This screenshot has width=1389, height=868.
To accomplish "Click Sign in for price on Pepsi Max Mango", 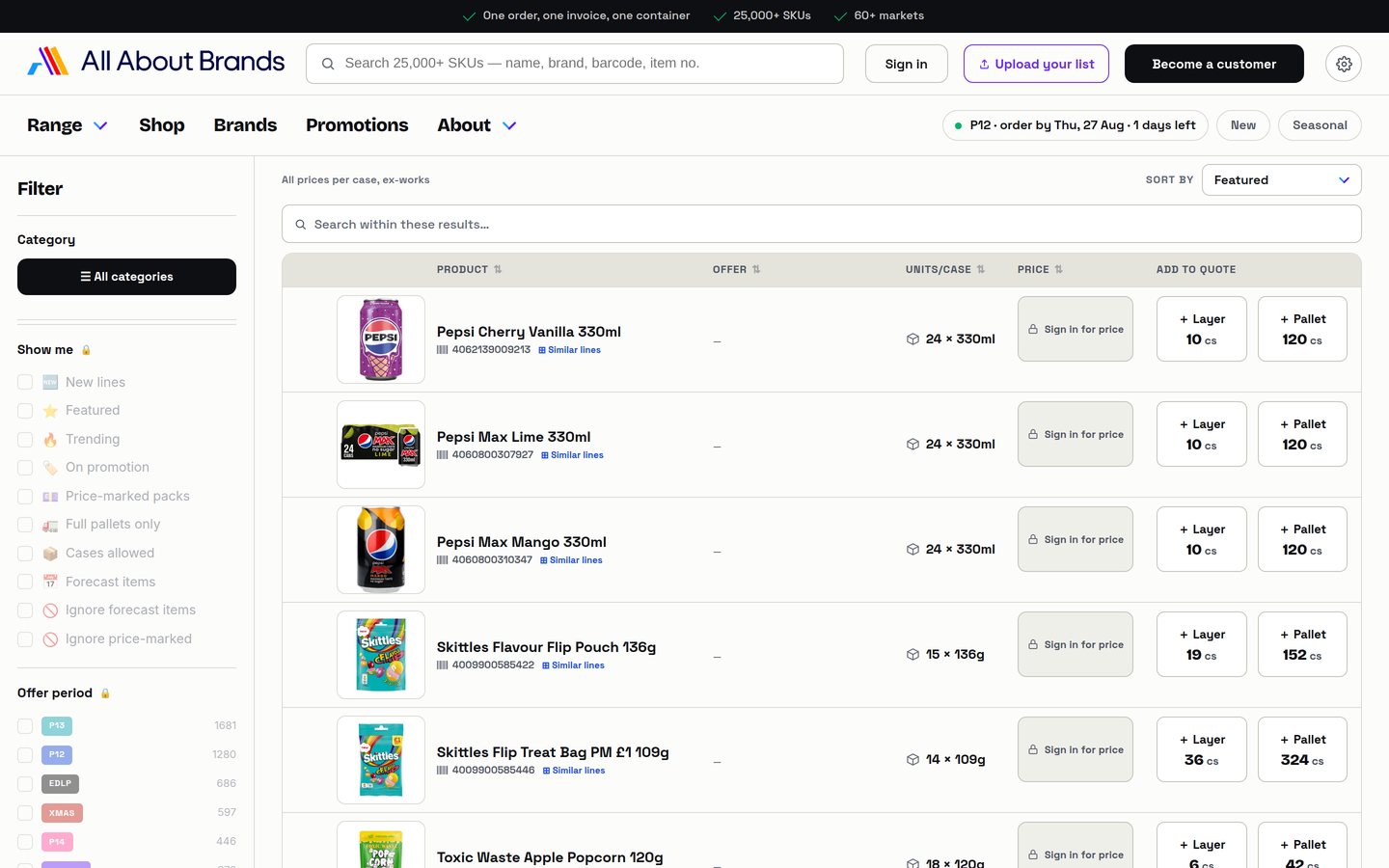I will tap(1076, 539).
